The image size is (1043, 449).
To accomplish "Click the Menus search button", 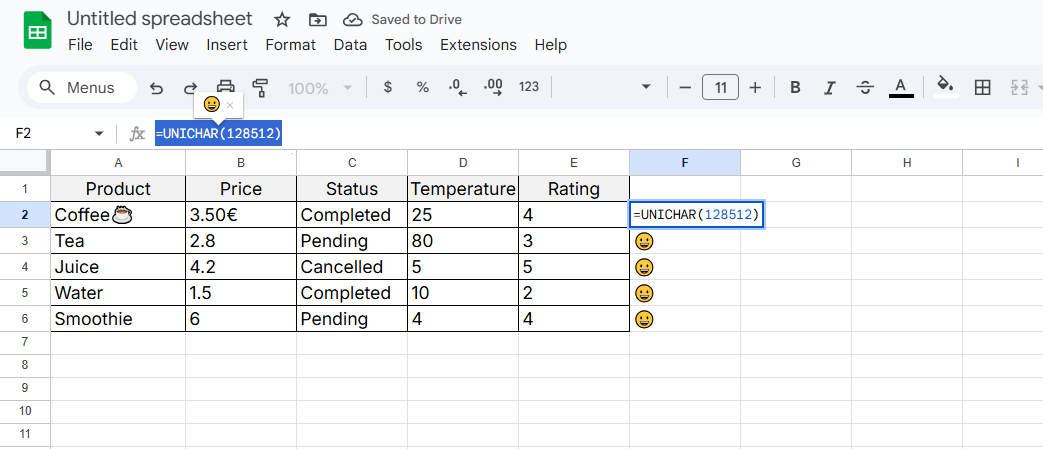I will (x=80, y=88).
